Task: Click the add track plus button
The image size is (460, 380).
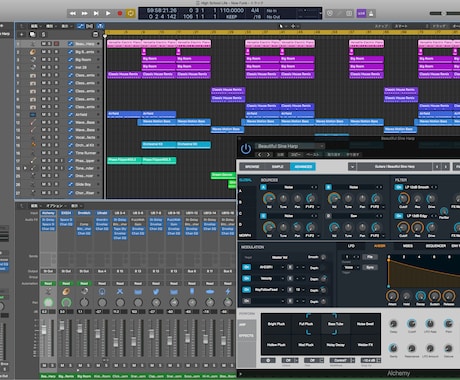Action: (x=22, y=34)
